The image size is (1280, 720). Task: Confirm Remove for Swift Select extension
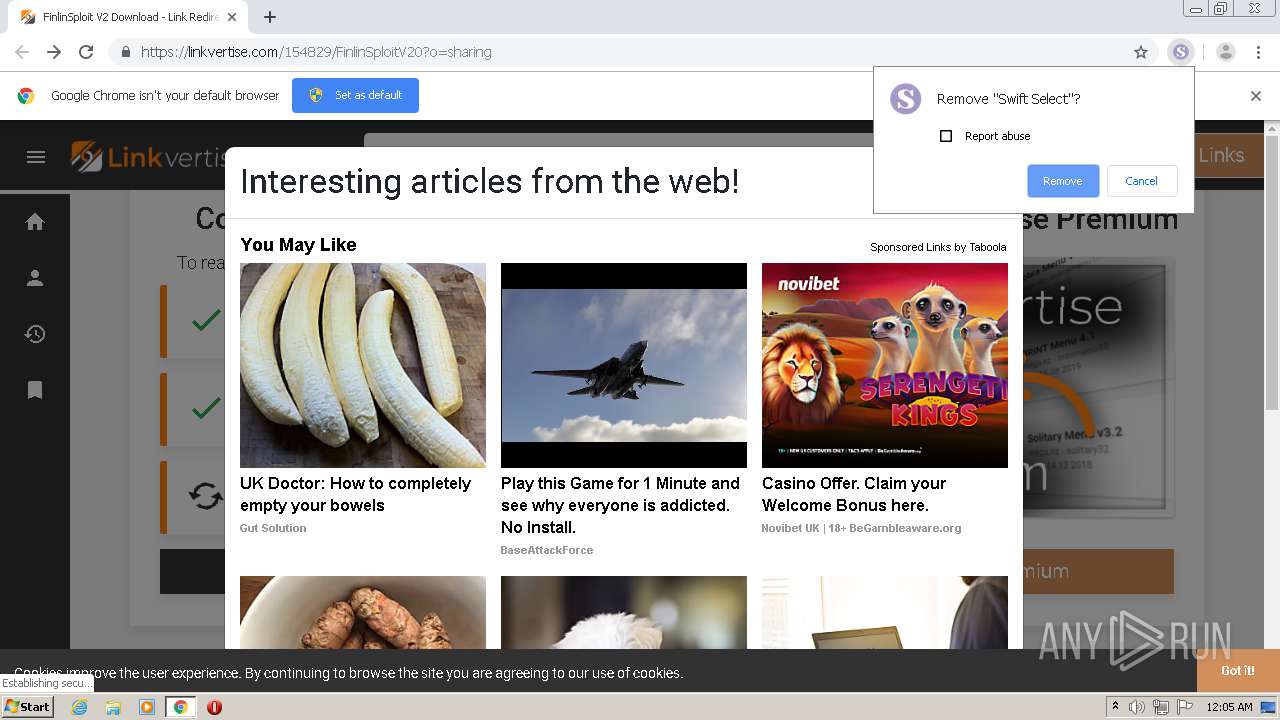(1063, 181)
